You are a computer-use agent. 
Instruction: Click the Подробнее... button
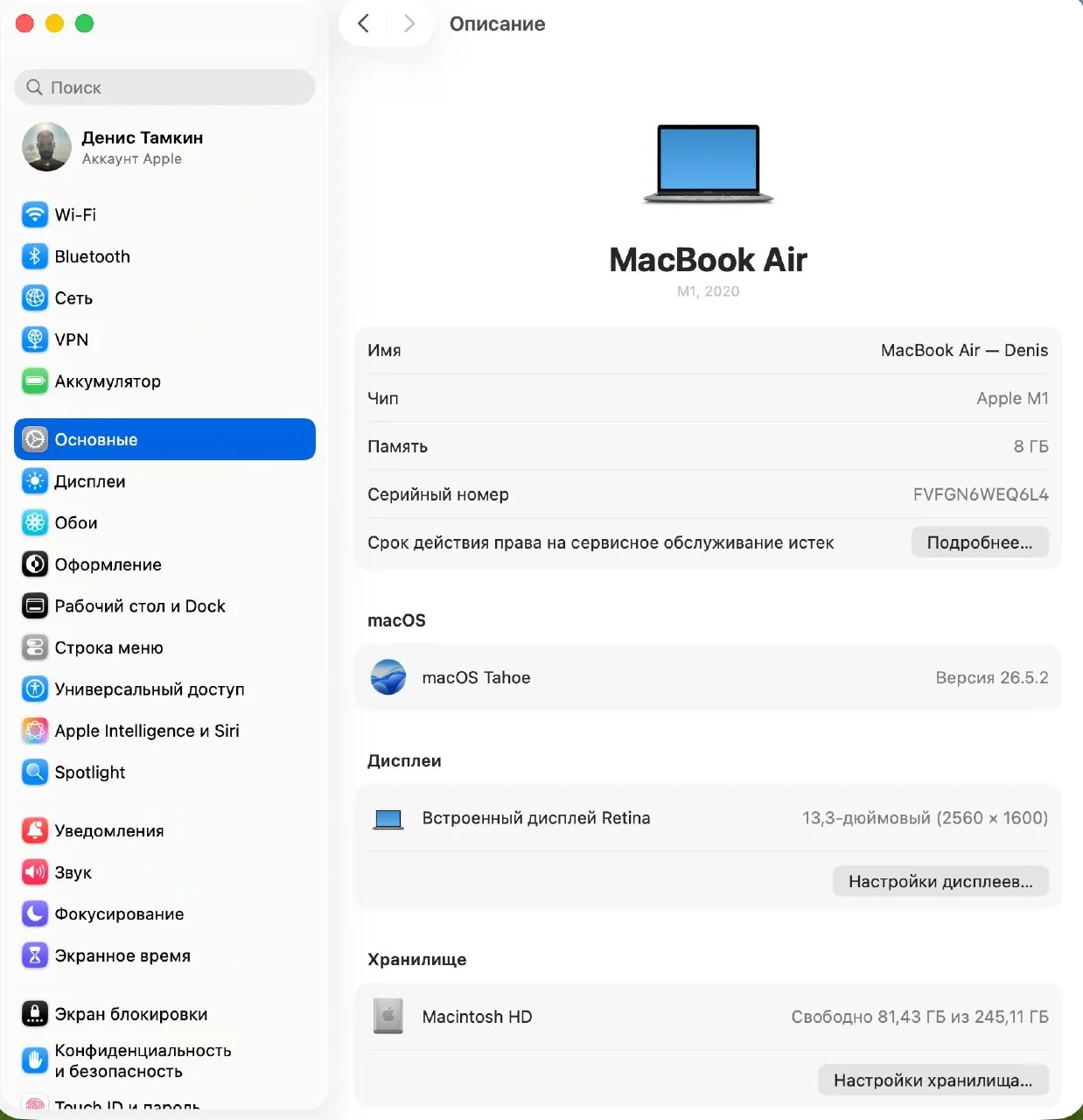[980, 542]
